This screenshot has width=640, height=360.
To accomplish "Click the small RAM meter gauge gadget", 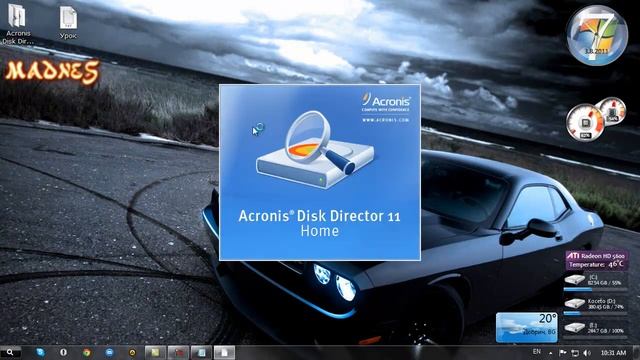I will [x=612, y=111].
